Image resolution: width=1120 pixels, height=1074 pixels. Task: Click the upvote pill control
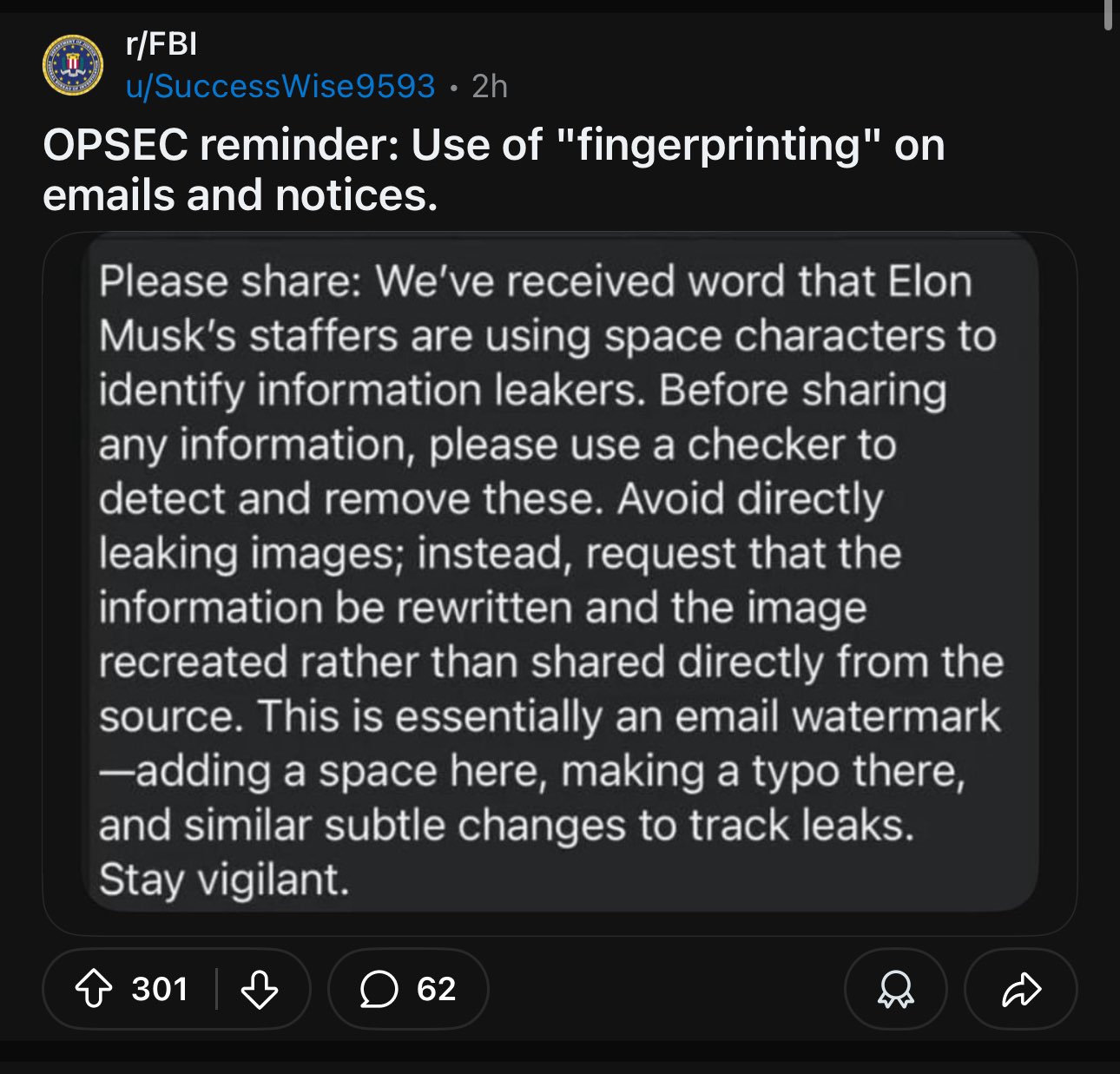tap(174, 988)
